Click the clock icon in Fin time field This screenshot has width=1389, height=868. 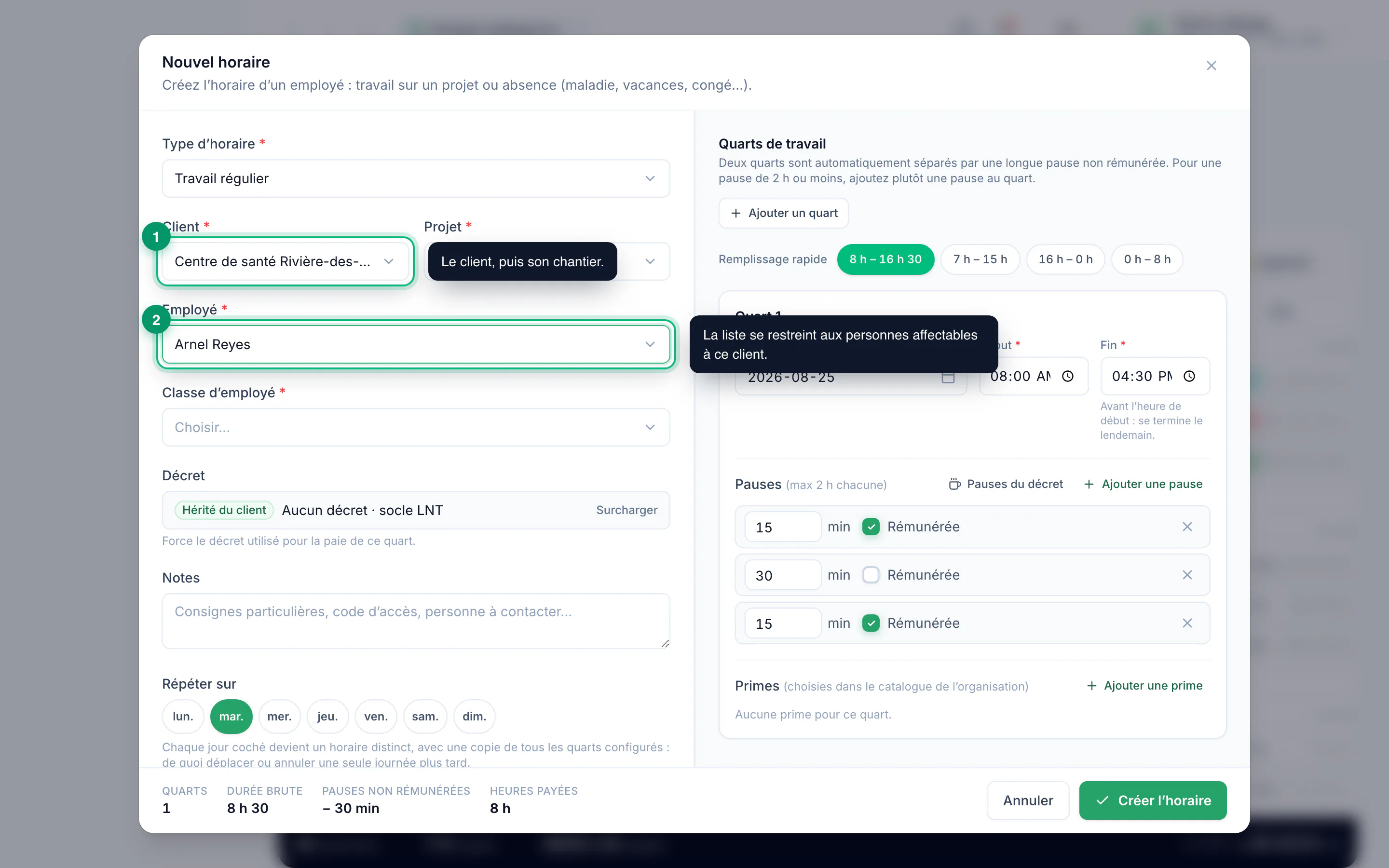1189,376
